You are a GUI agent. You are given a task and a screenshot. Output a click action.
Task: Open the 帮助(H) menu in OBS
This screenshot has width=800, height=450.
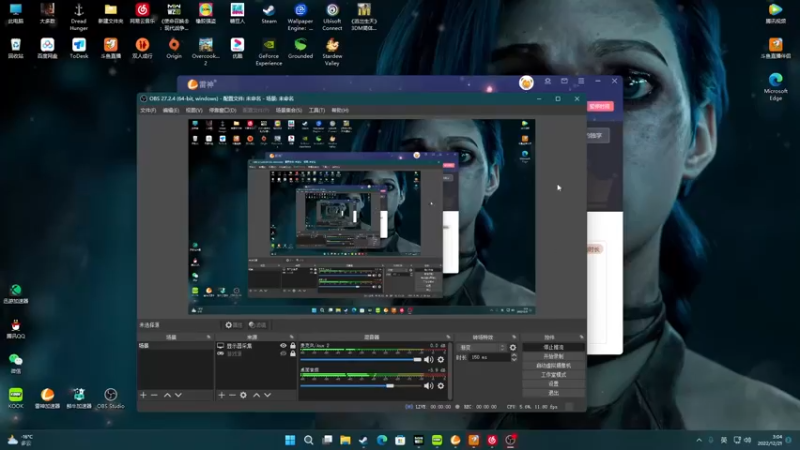coord(340,110)
